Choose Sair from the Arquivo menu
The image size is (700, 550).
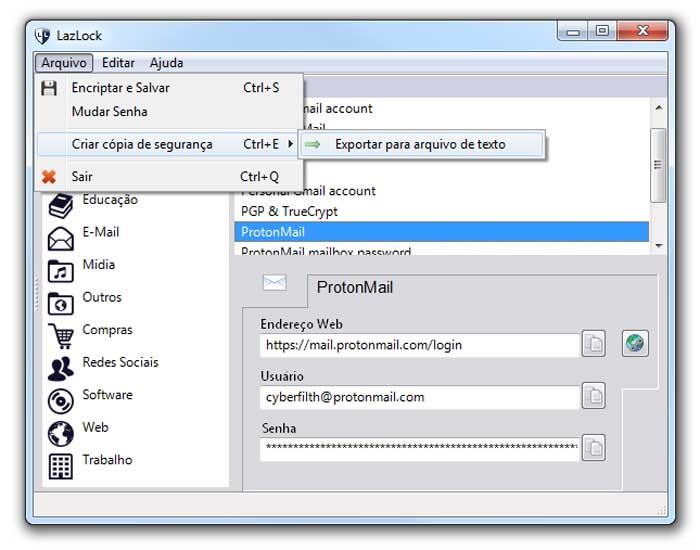click(170, 176)
